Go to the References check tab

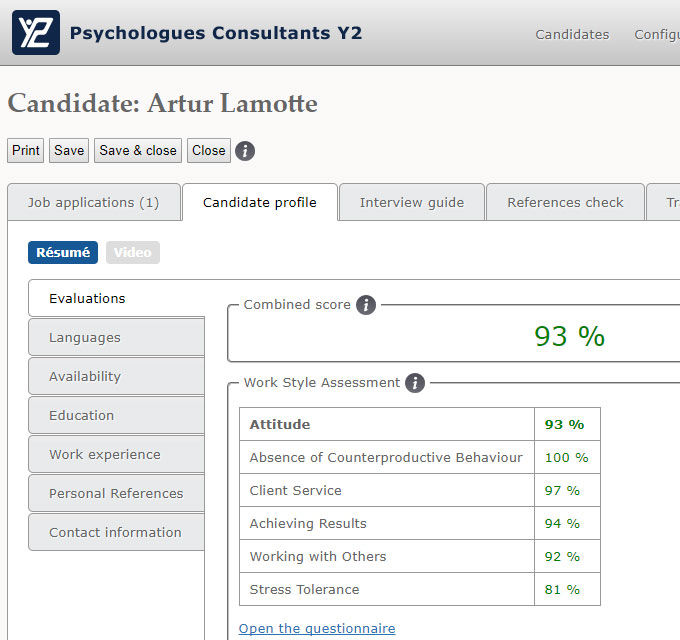pos(566,202)
